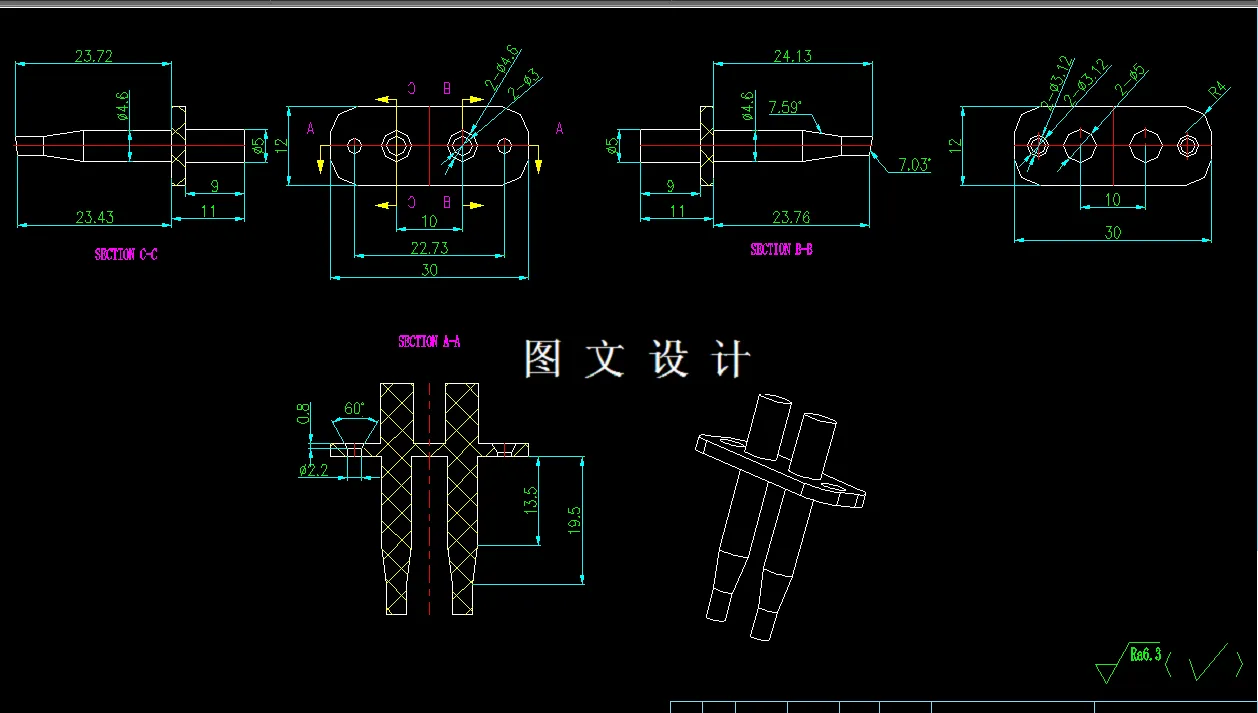The height and width of the screenshot is (713, 1258).
Task: Click the 2-Ø4.6 hole callout
Action: (500, 63)
